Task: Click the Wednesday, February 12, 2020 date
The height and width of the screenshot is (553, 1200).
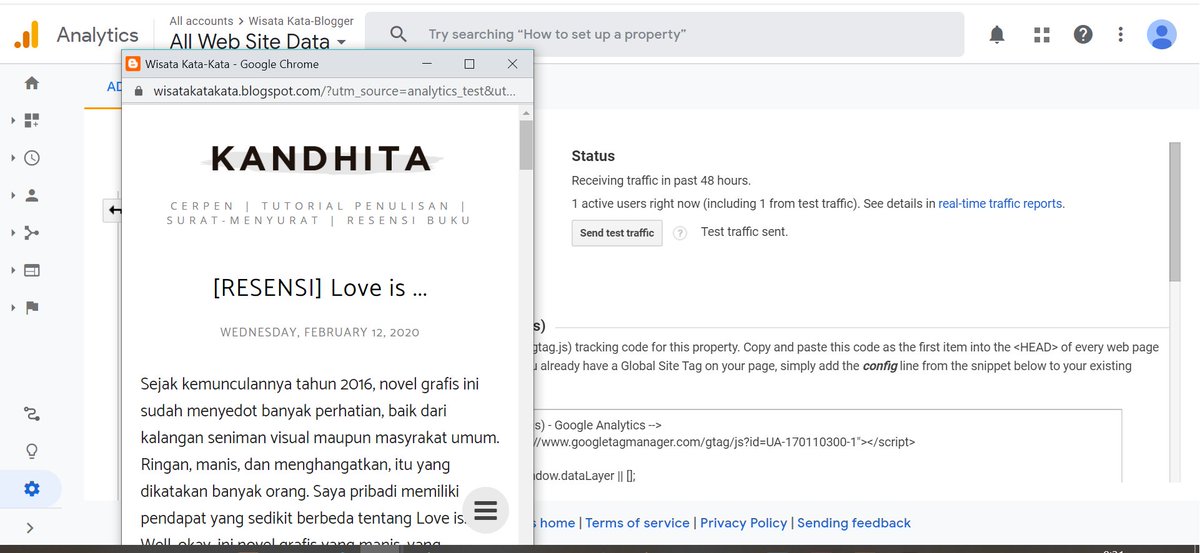Action: click(x=320, y=332)
